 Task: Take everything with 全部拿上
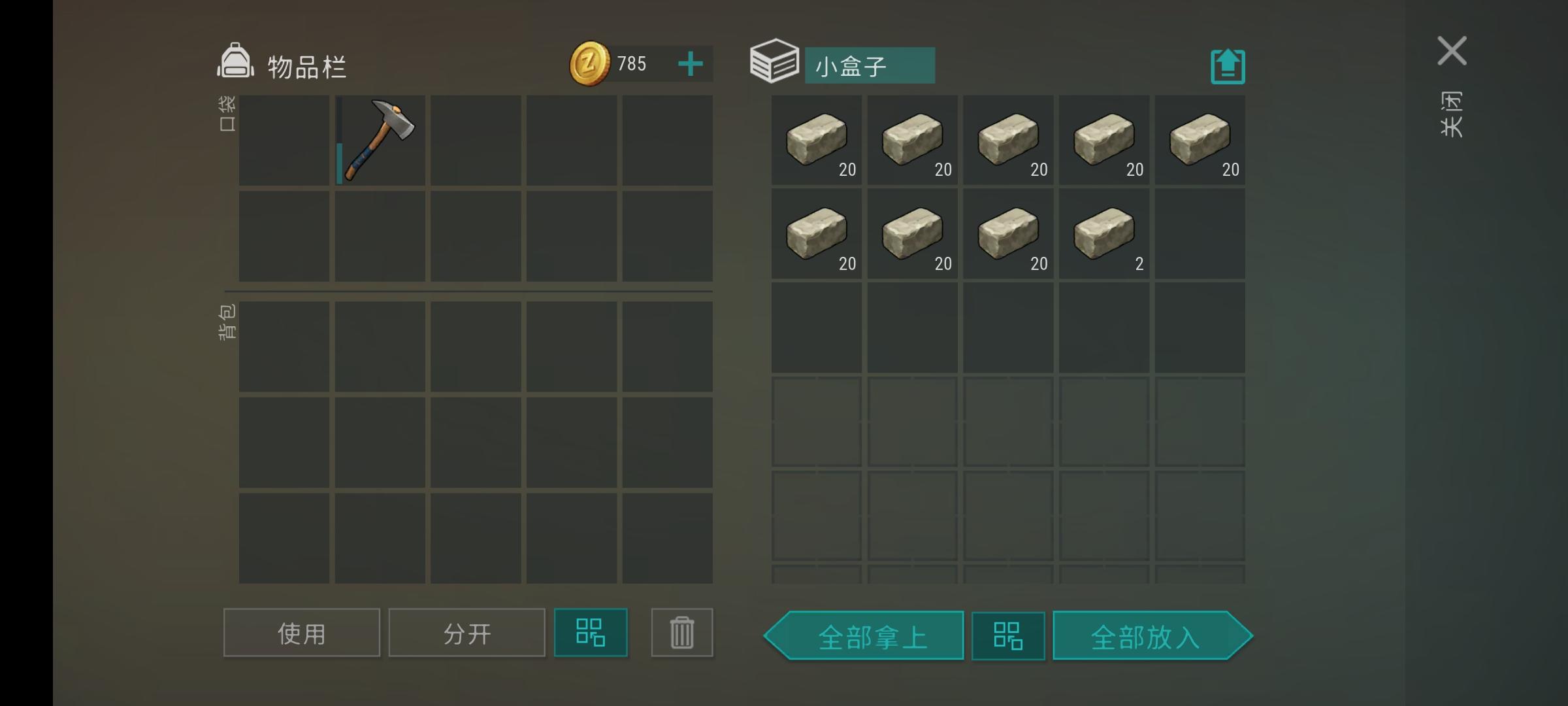864,636
